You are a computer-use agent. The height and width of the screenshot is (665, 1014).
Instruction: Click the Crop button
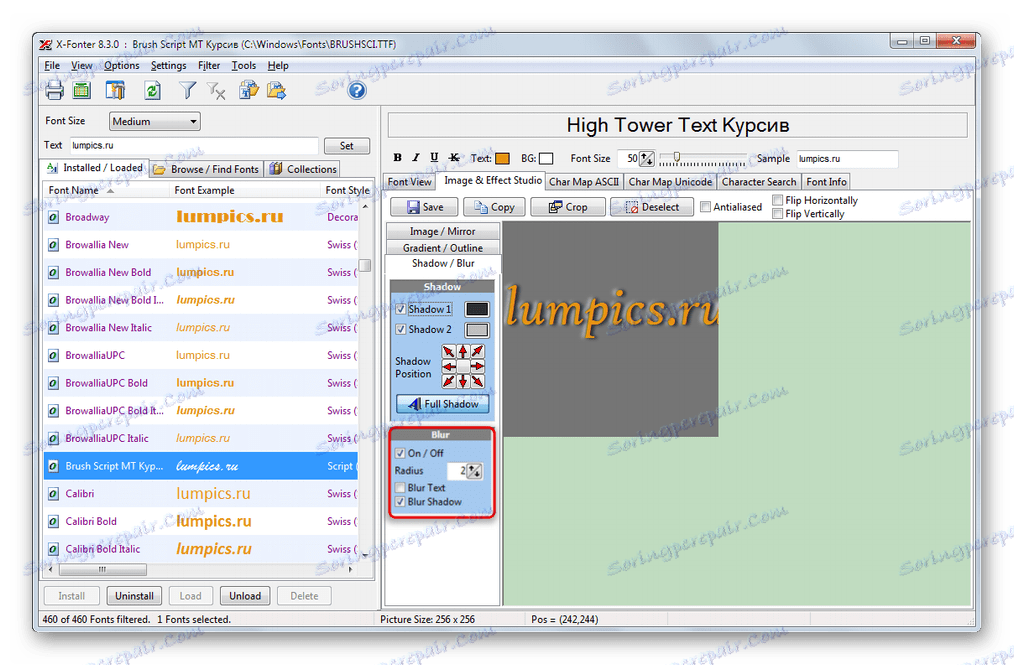click(568, 207)
